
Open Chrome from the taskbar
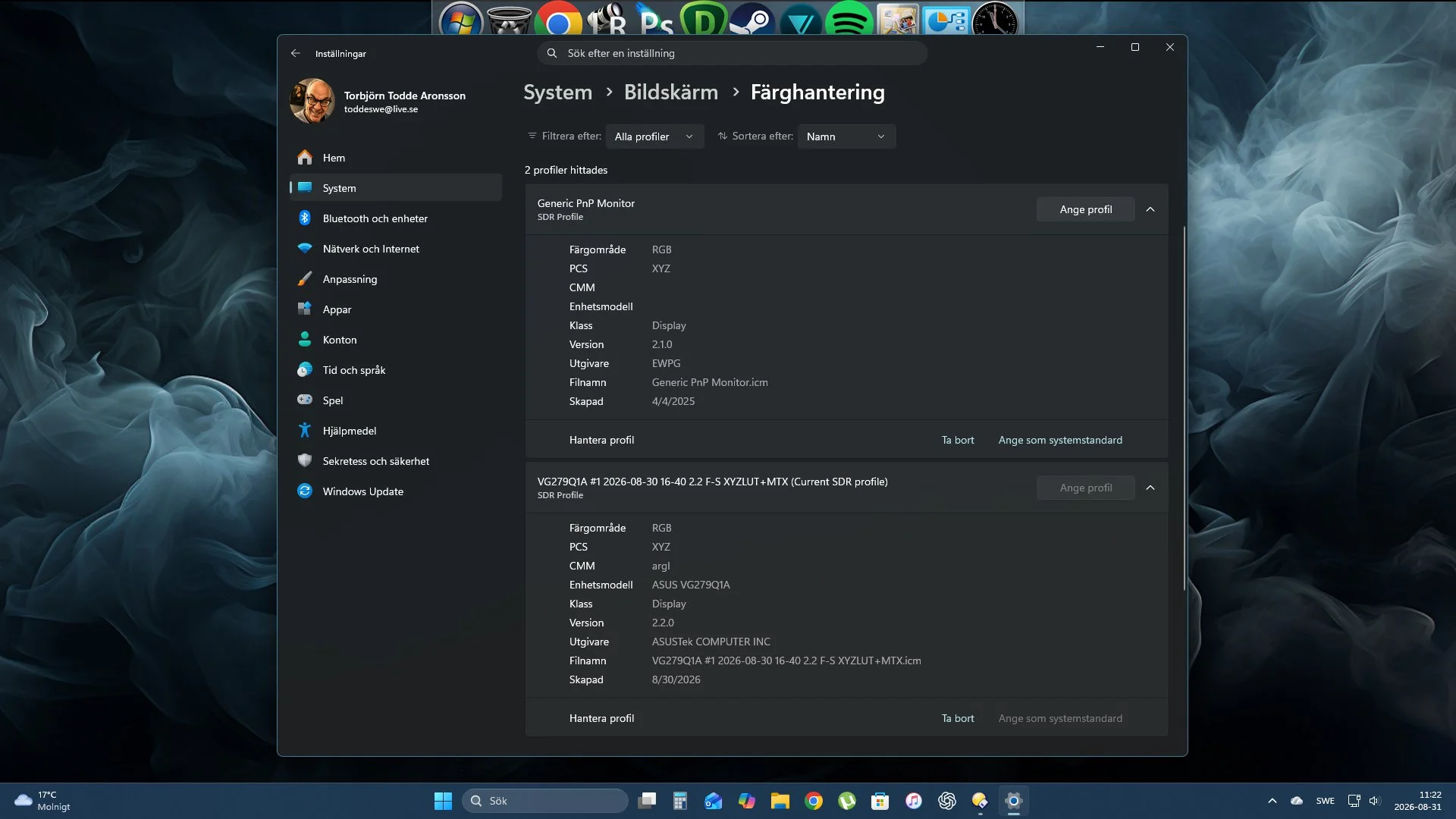tap(814, 801)
